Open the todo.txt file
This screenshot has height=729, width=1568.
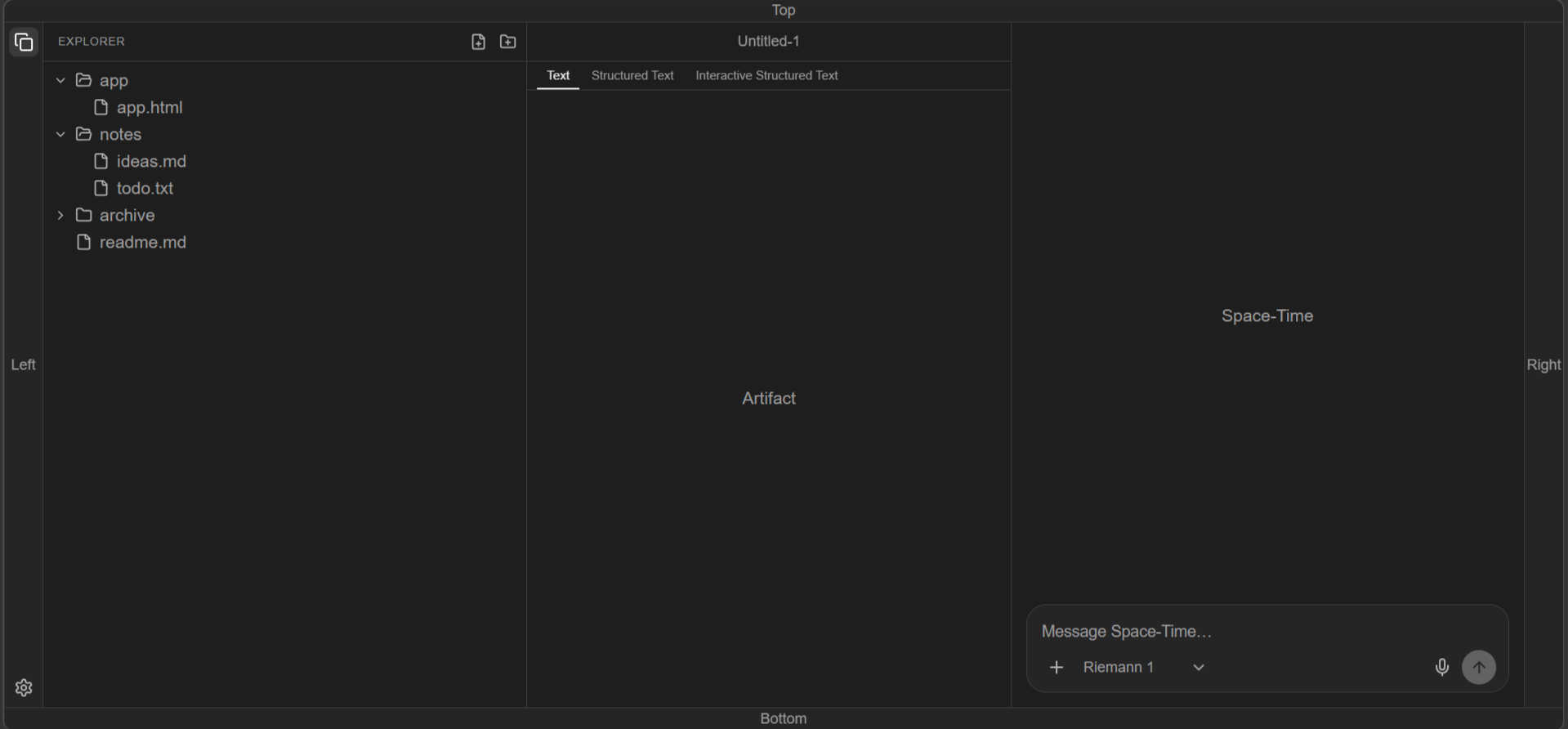pyautogui.click(x=145, y=188)
